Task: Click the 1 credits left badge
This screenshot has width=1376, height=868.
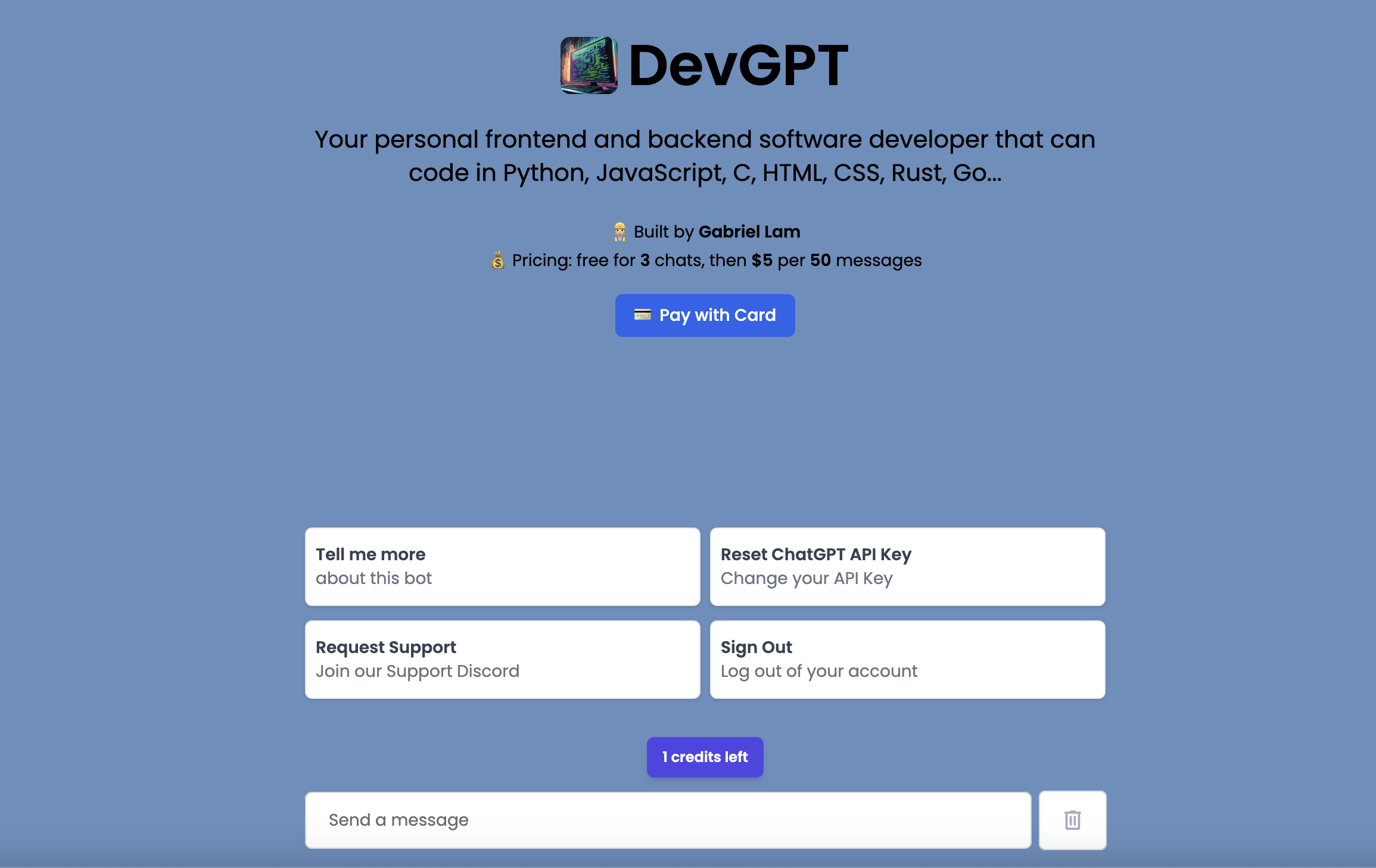Action: (x=705, y=757)
